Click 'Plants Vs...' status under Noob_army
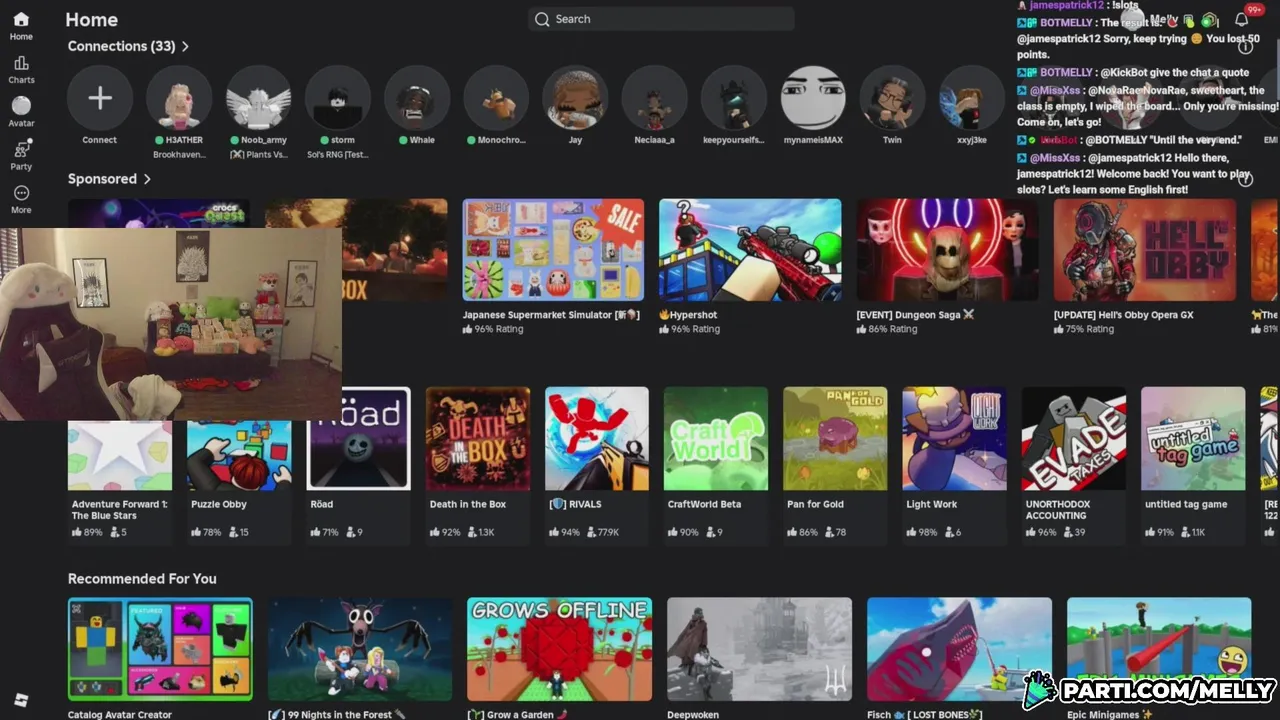 [x=258, y=155]
